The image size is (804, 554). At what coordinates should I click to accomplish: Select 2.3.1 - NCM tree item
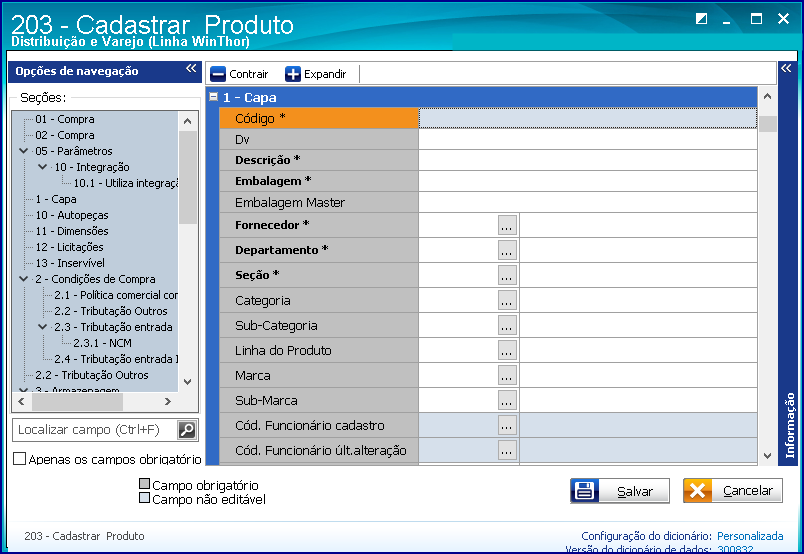point(103,343)
